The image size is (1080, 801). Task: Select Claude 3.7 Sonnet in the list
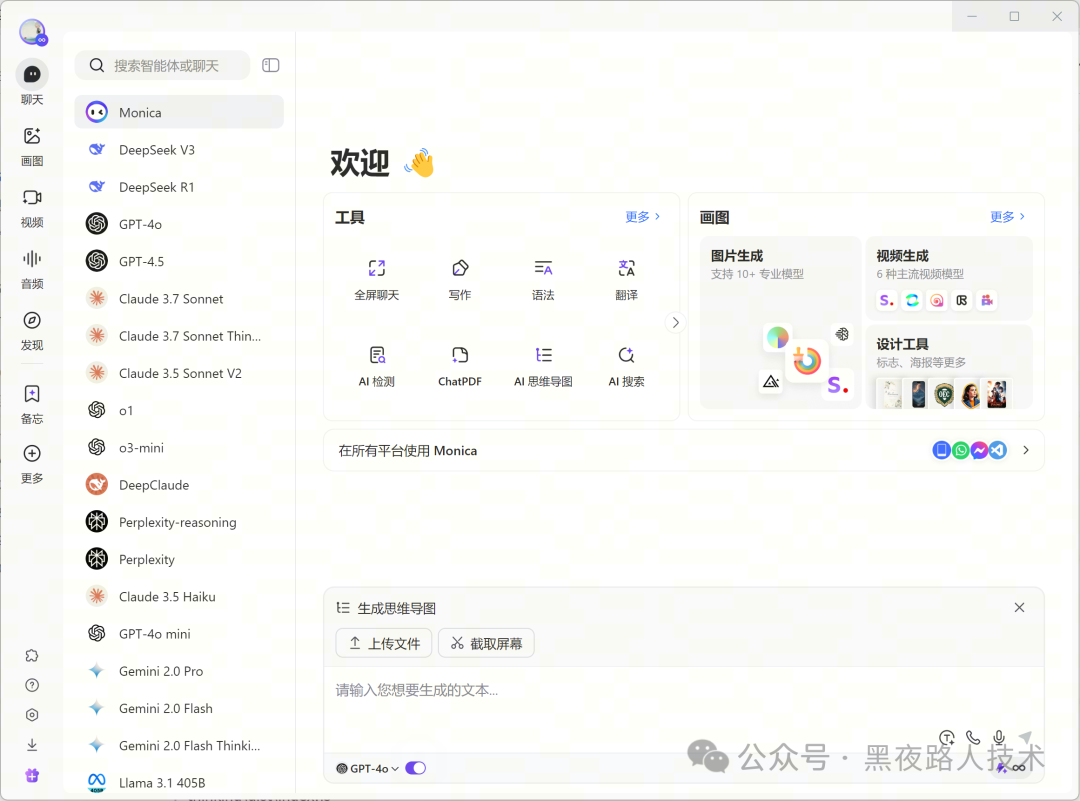[x=179, y=298]
